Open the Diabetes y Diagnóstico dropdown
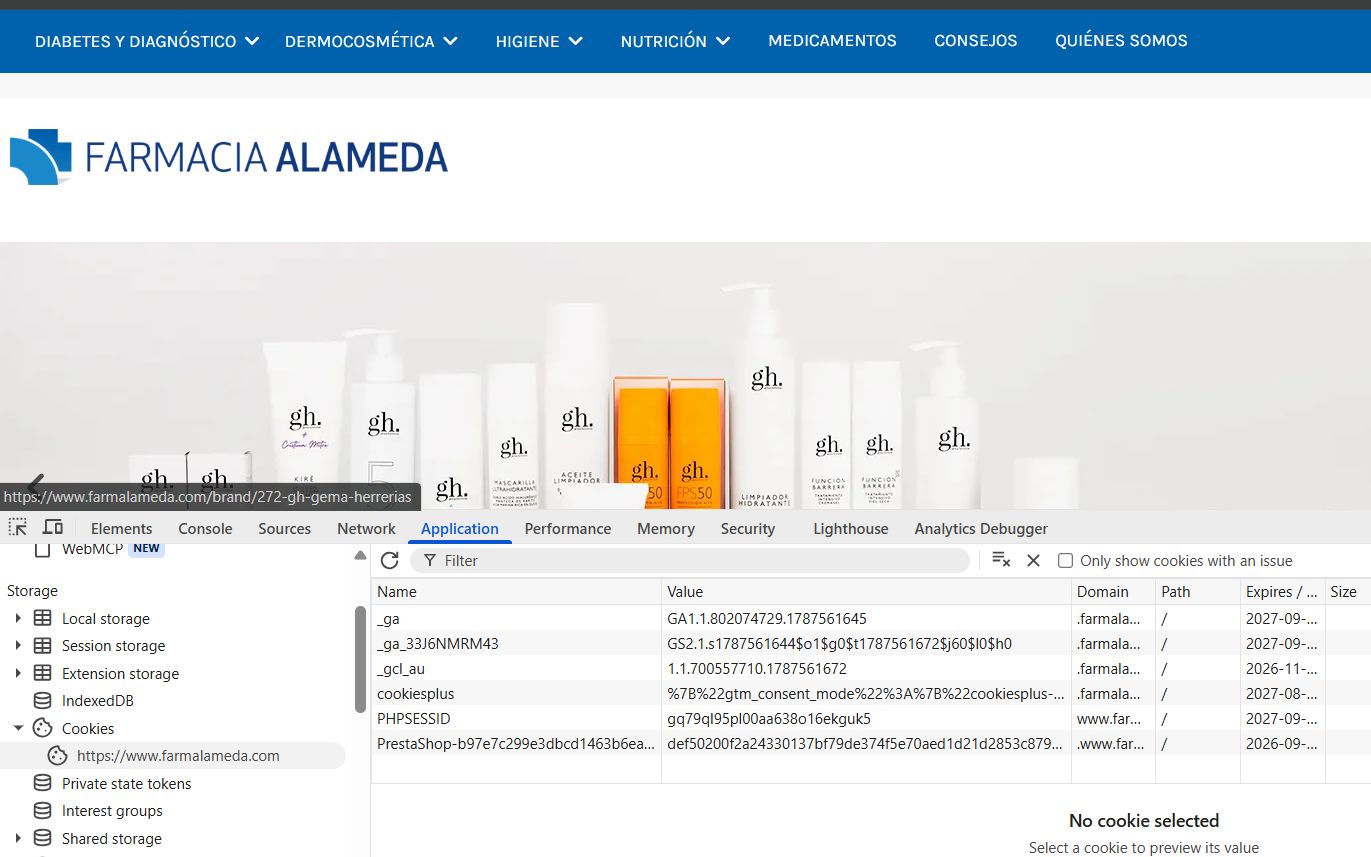 pos(147,41)
